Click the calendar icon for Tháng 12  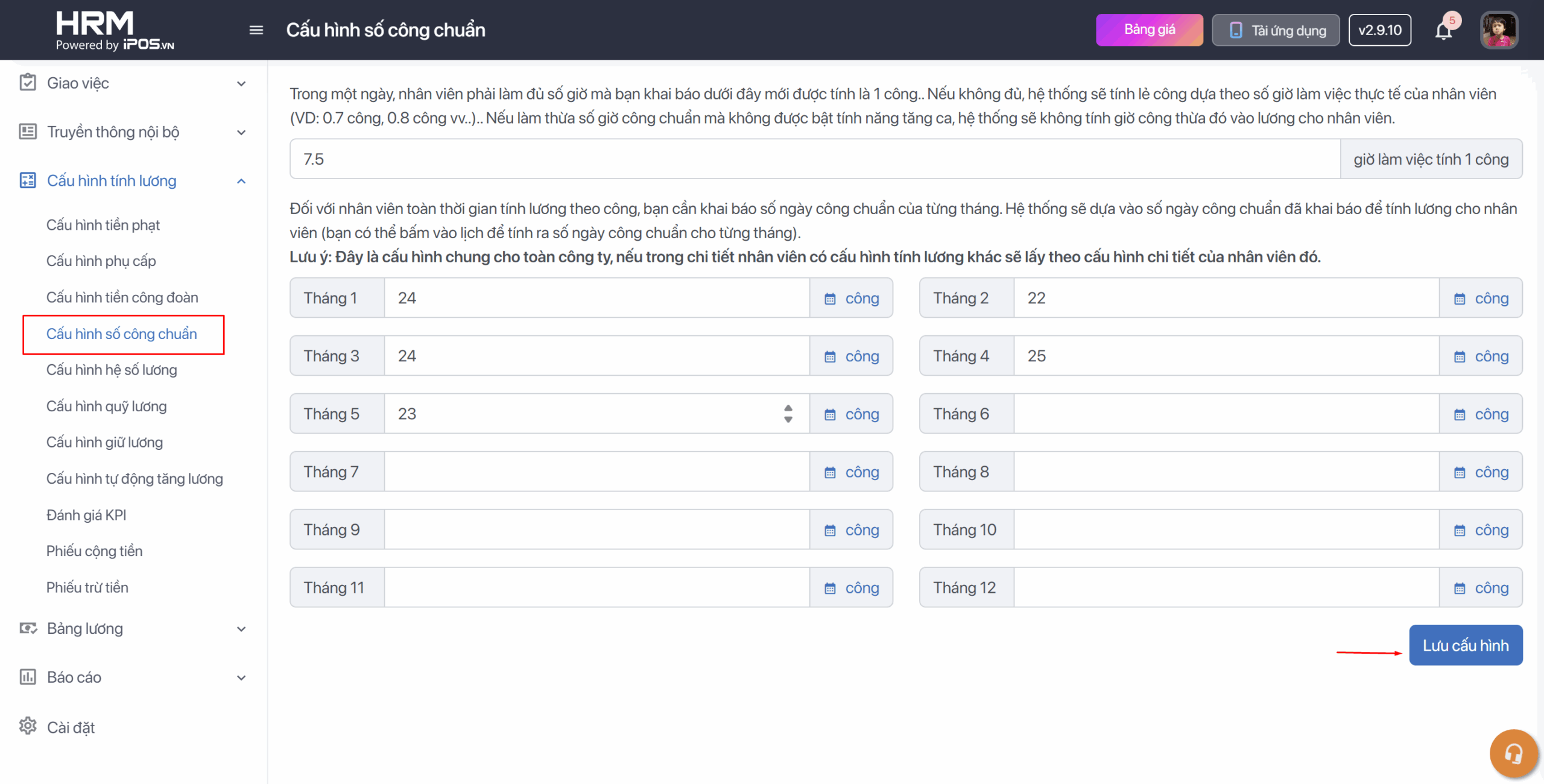click(x=1460, y=588)
